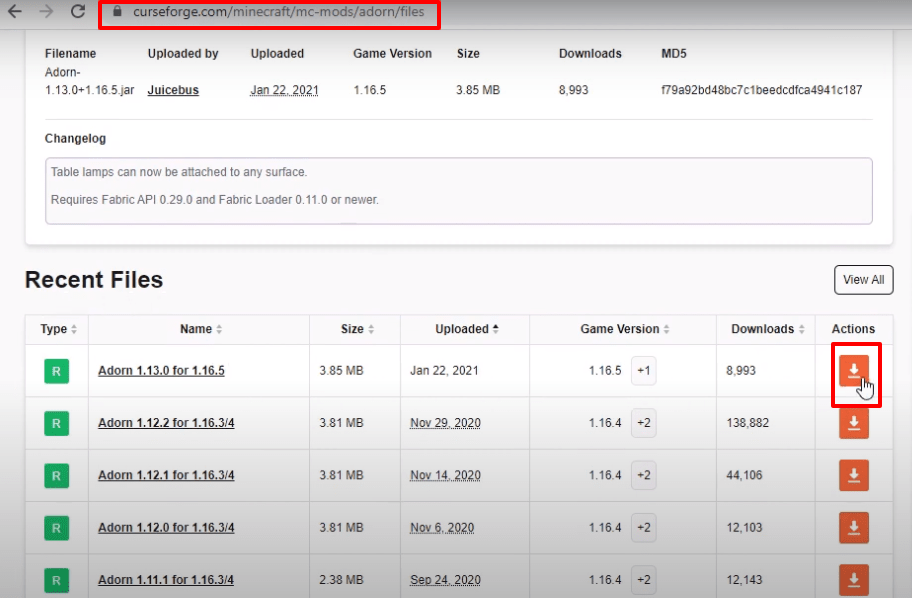Click release type R badge for Adorn 1.13.0

tap(56, 371)
